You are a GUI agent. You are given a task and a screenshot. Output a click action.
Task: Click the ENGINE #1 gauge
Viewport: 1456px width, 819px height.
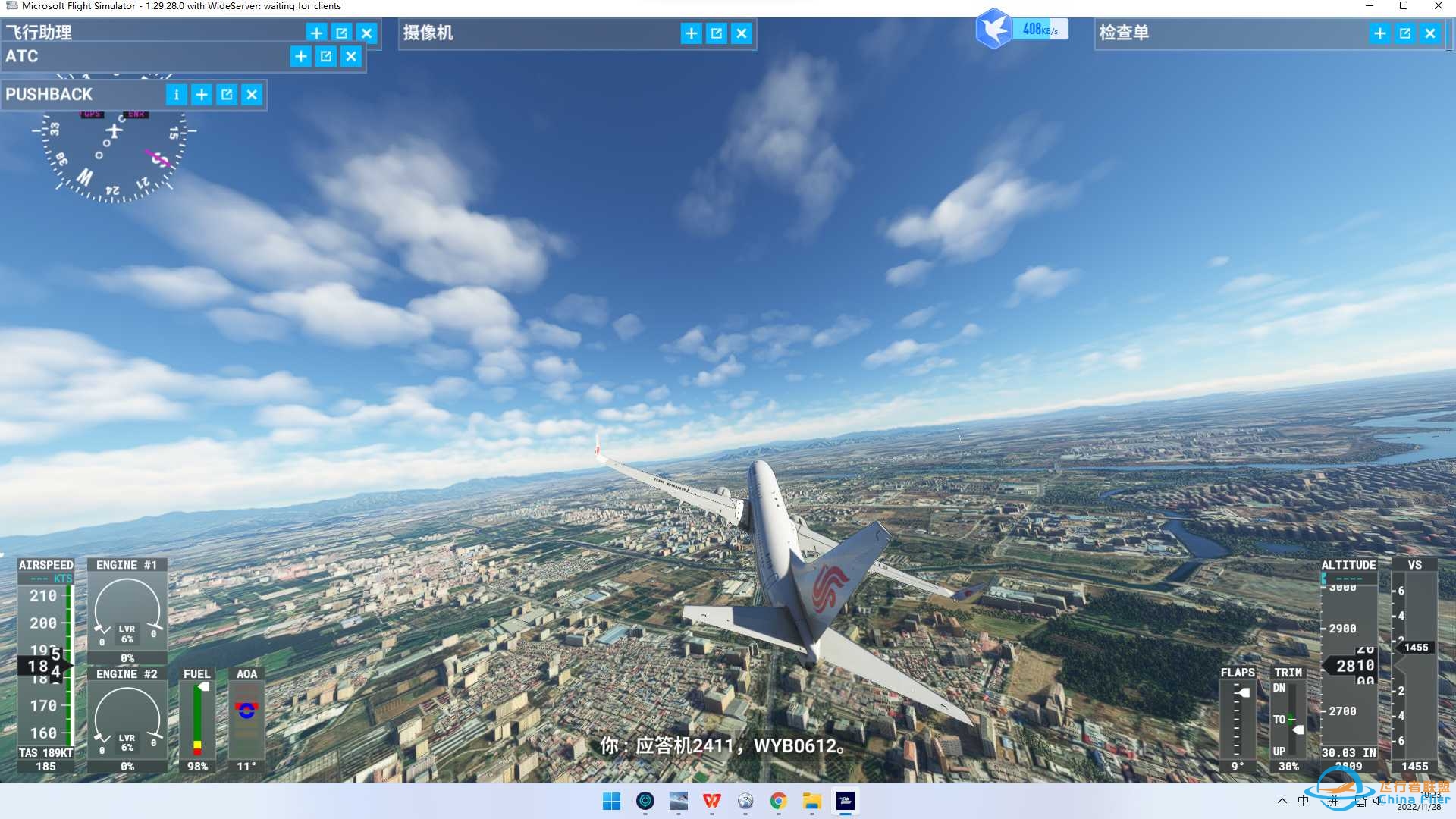pos(127,611)
